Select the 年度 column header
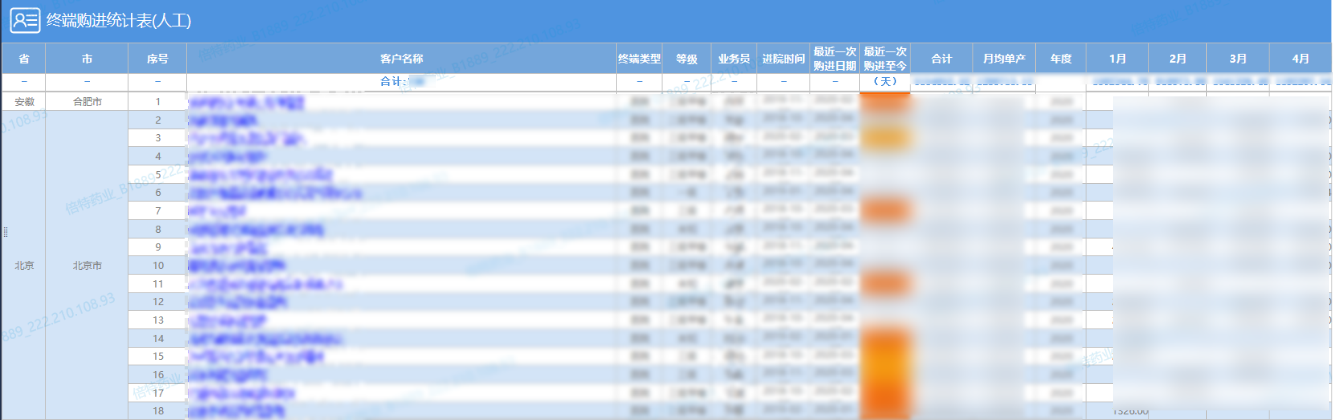Image resolution: width=1333 pixels, height=420 pixels. (x=1060, y=59)
